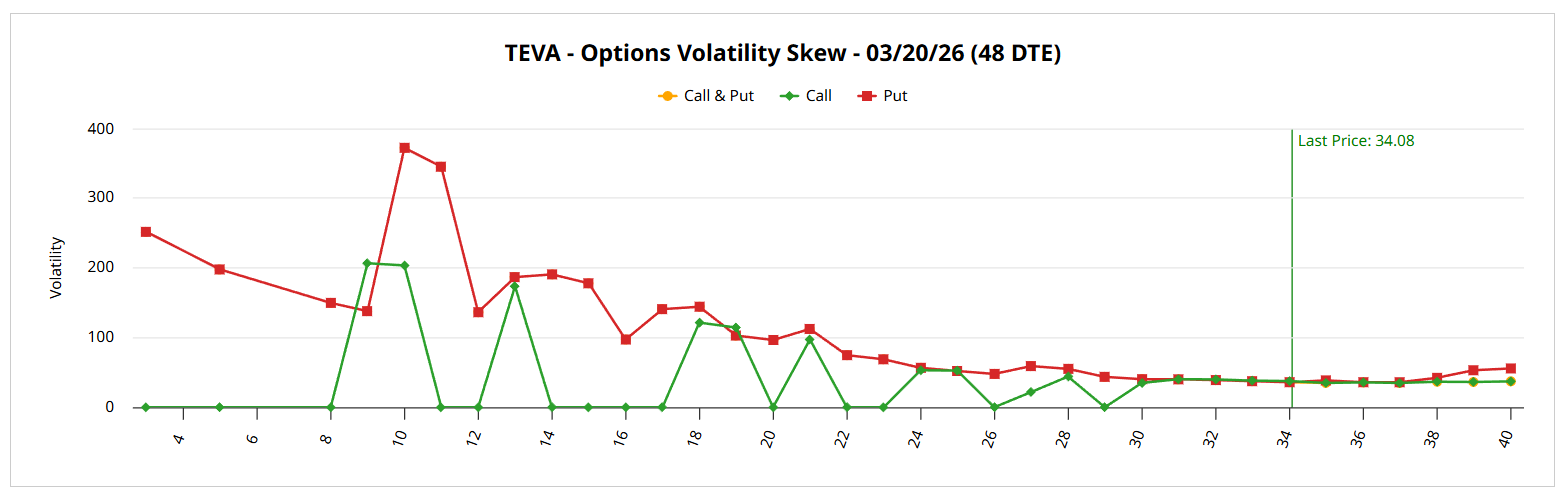The height and width of the screenshot is (497, 1563).
Task: Hide the Call series via legend label
Action: (819, 96)
